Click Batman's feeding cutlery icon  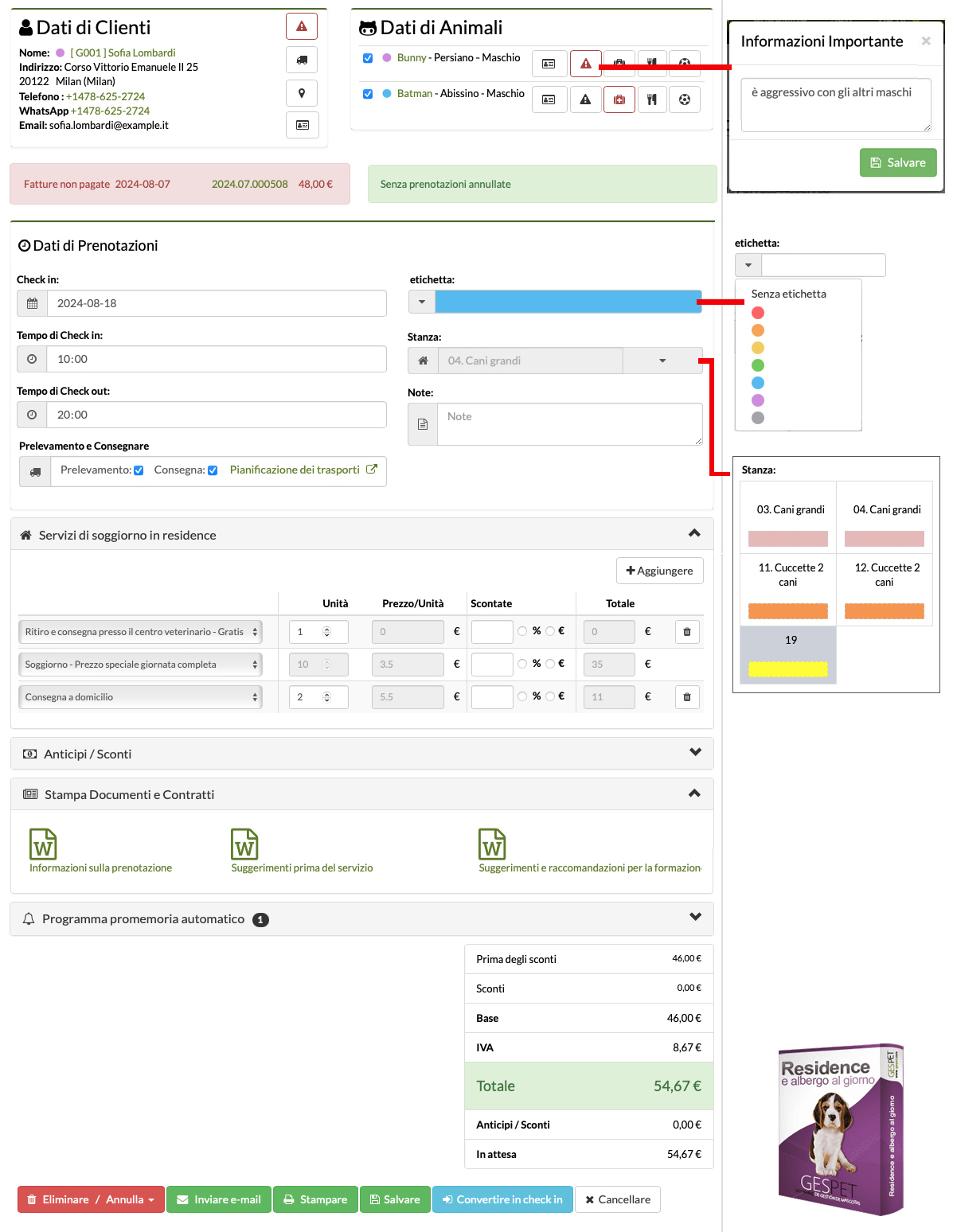651,99
